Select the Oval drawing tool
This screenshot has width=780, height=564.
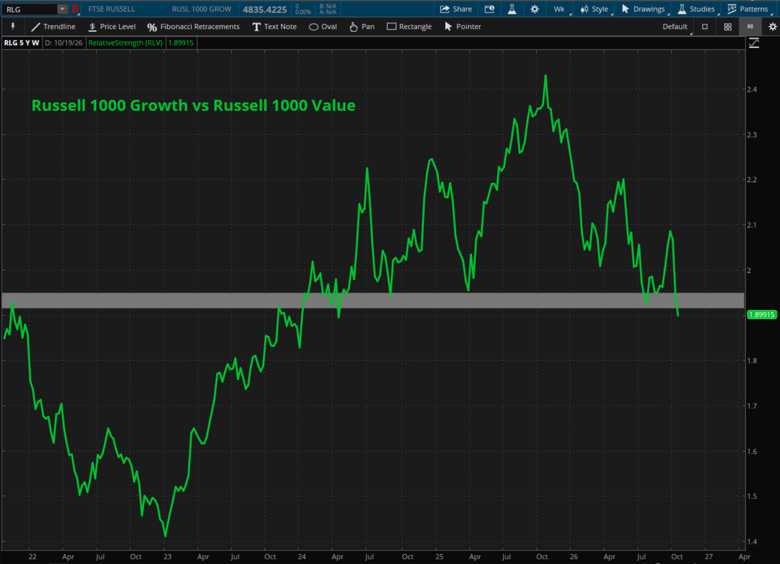pyautogui.click(x=323, y=26)
